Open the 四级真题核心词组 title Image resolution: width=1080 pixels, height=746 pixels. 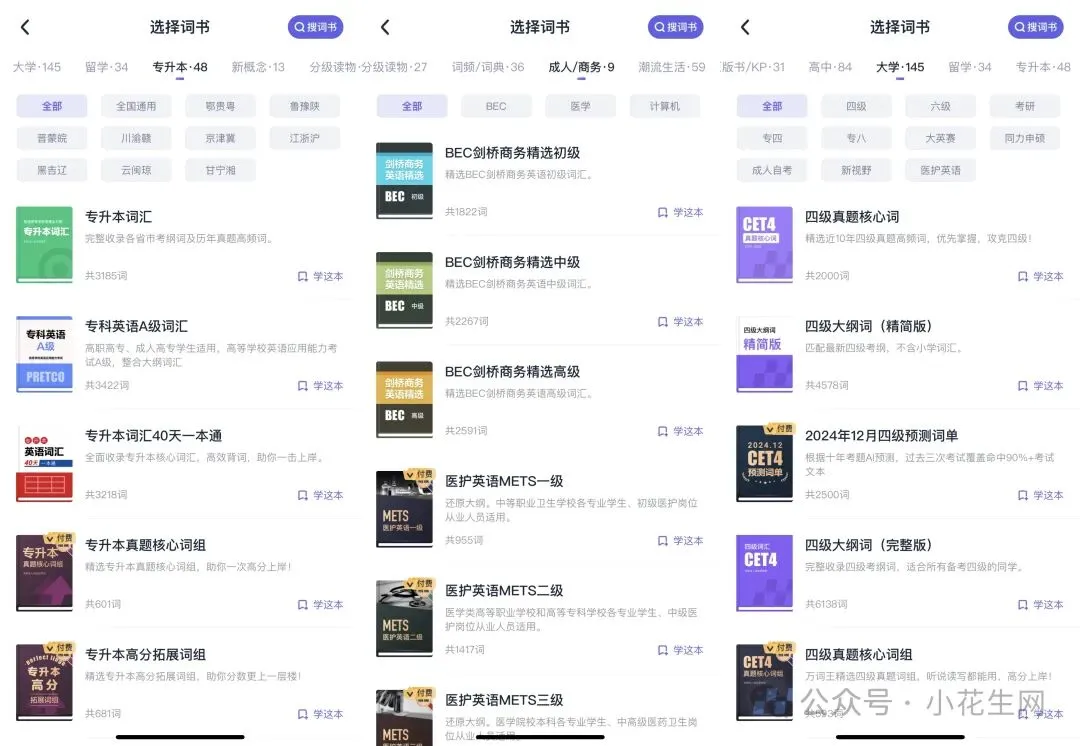point(859,655)
